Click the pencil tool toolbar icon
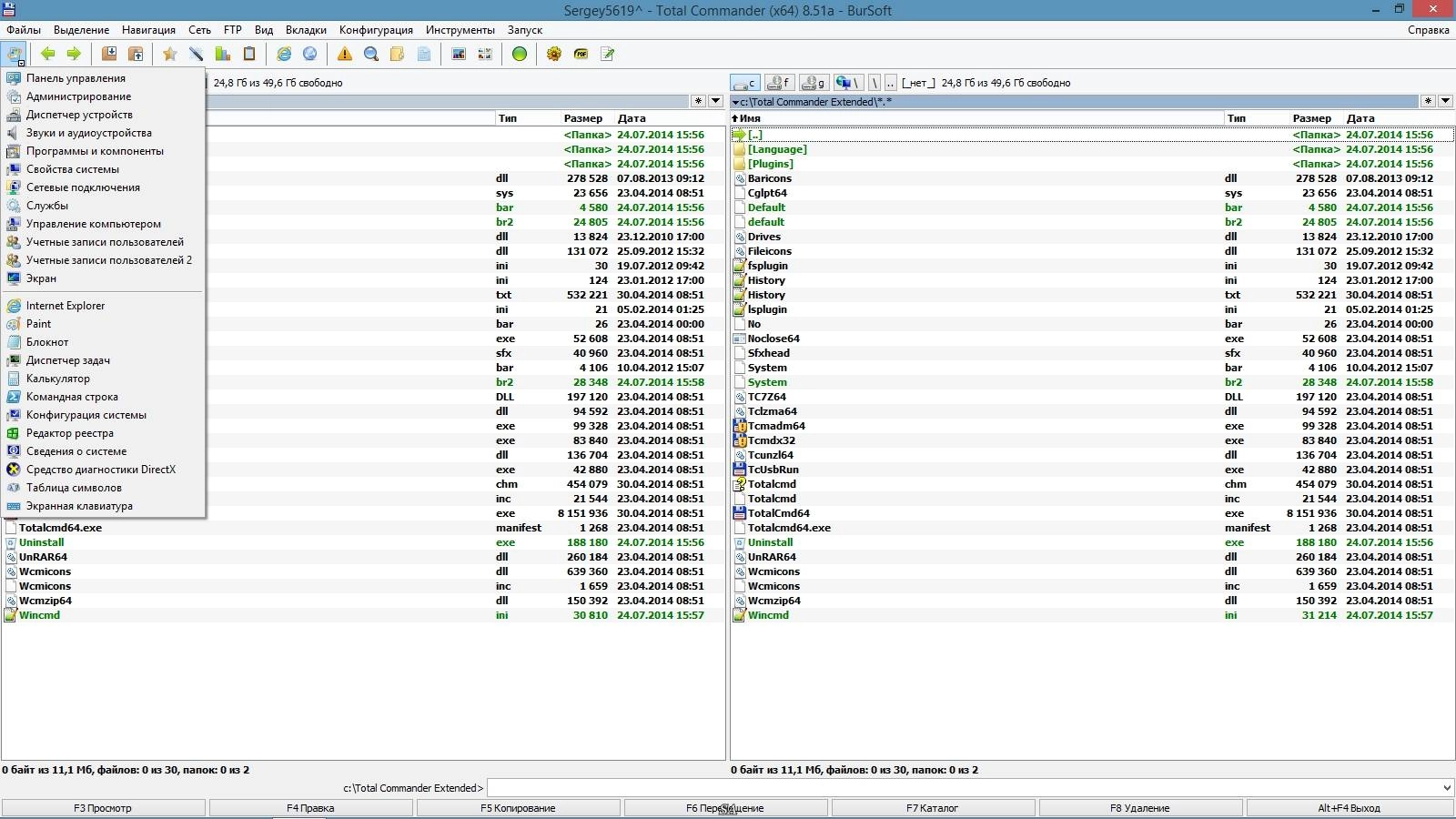The width and height of the screenshot is (1456, 819). [x=196, y=54]
